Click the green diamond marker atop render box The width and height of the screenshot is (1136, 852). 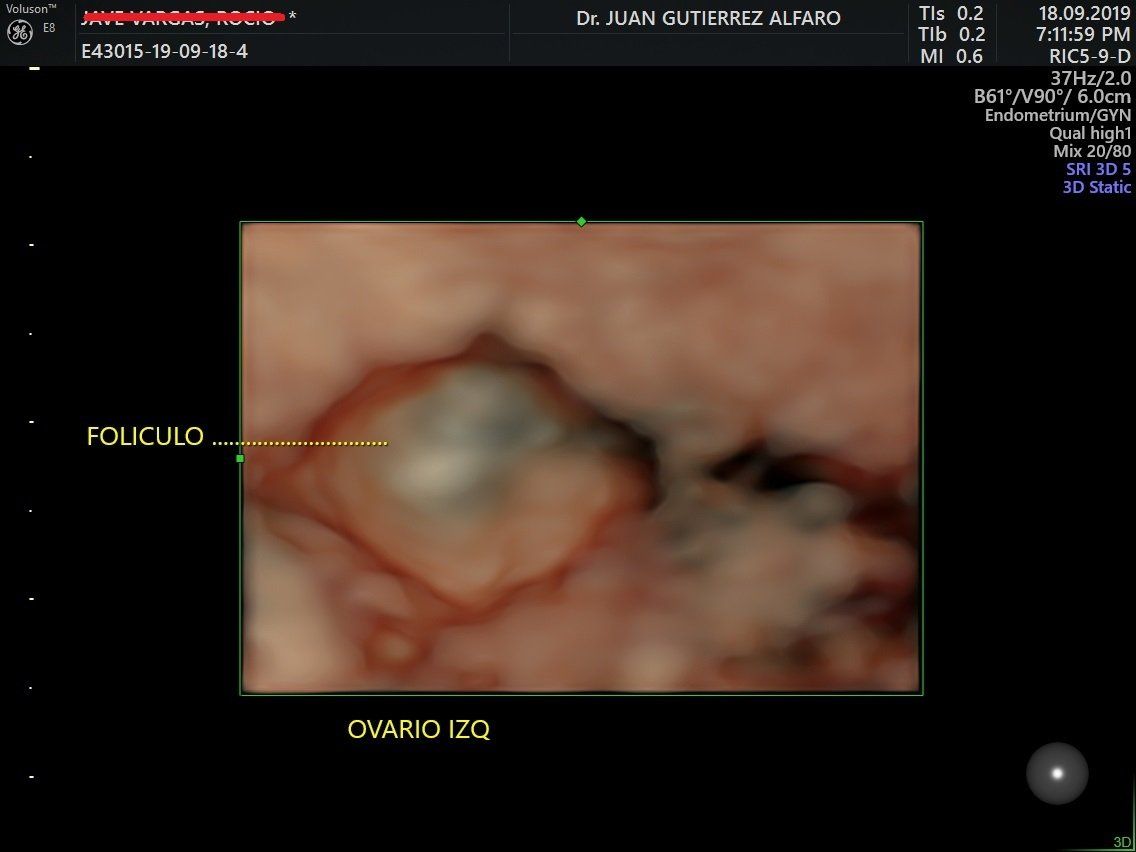[581, 222]
